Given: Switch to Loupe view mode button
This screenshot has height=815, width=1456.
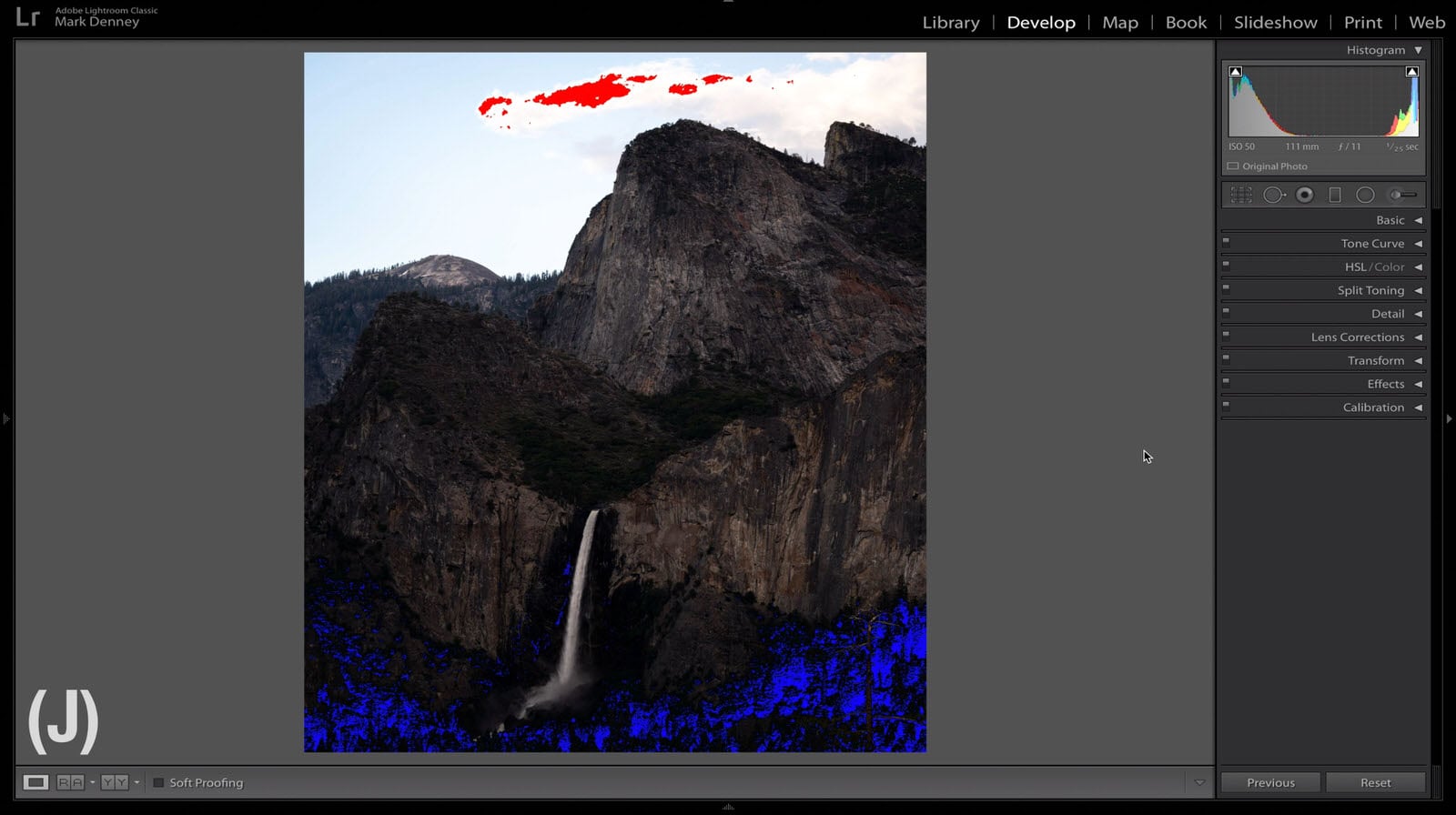Looking at the screenshot, I should (35, 782).
